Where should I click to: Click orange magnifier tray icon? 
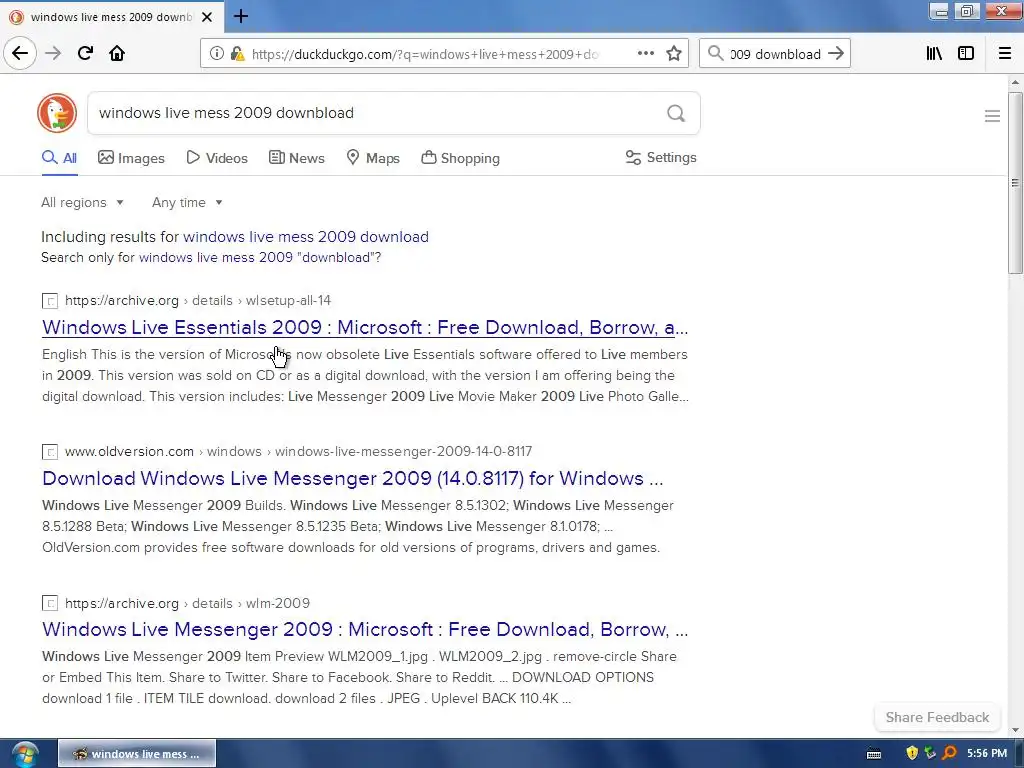[950, 754]
